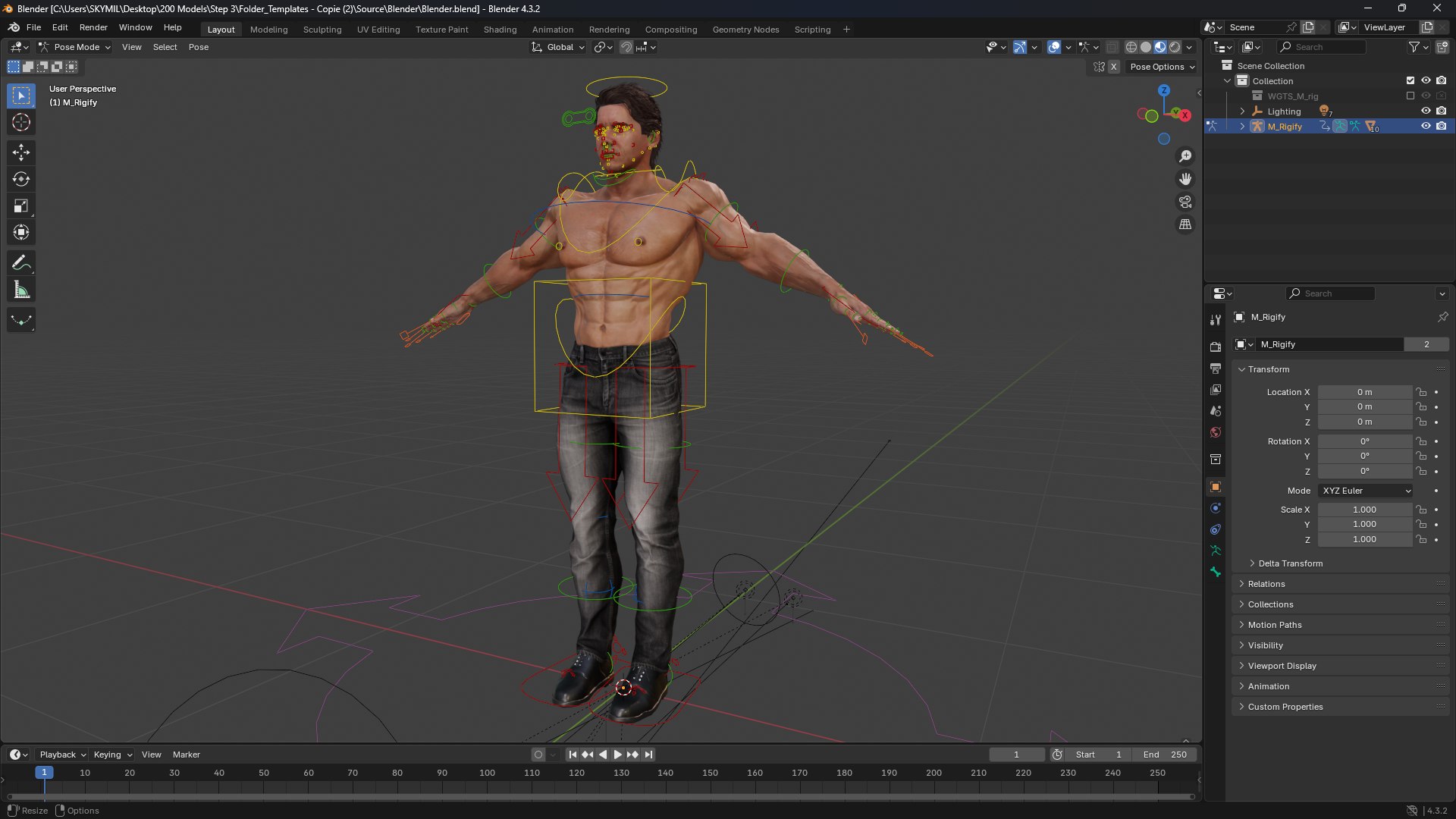Click the Location X value field
The image size is (1456, 819).
[1365, 392]
